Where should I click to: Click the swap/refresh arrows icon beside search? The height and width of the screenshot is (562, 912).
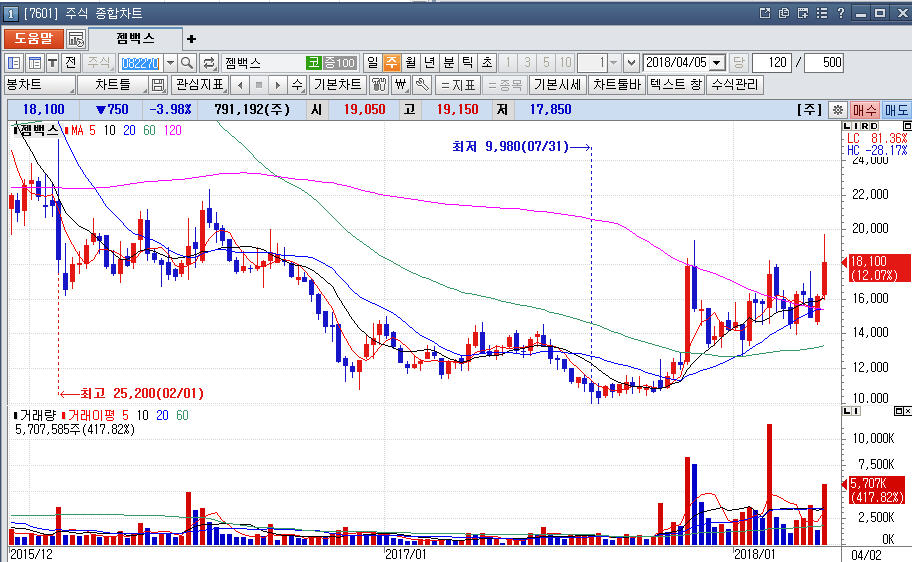tap(209, 62)
